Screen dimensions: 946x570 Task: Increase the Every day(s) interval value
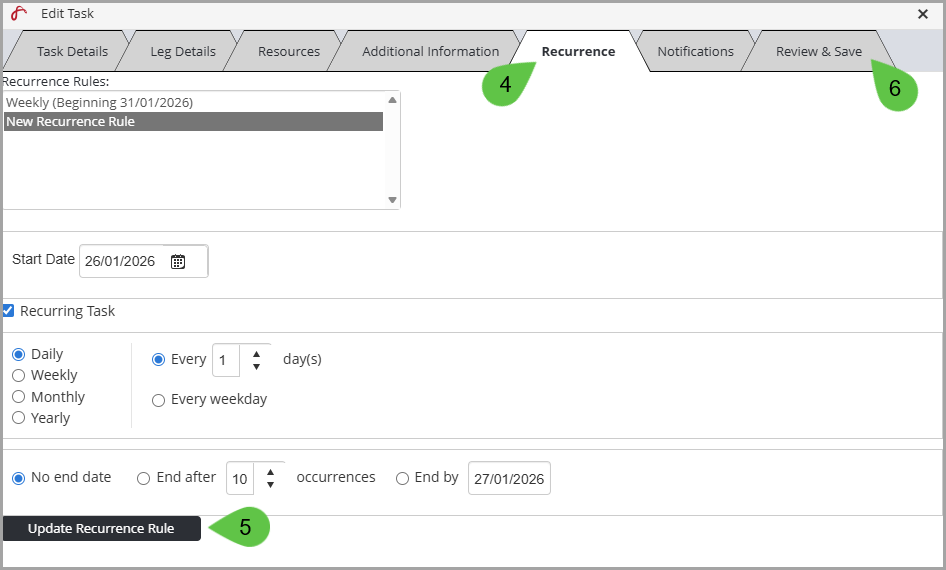click(256, 353)
